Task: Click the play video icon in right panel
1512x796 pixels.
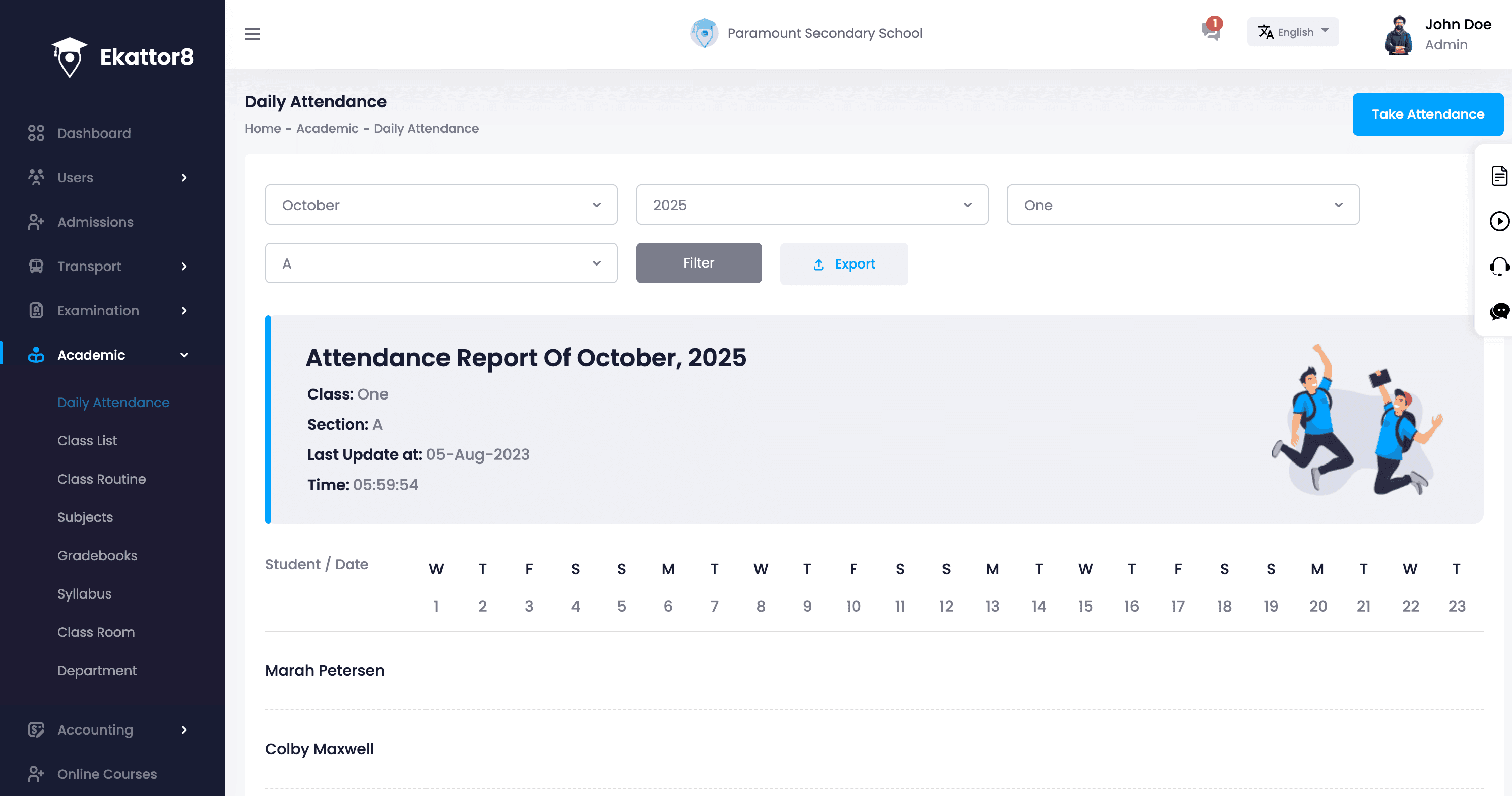Action: click(x=1499, y=221)
